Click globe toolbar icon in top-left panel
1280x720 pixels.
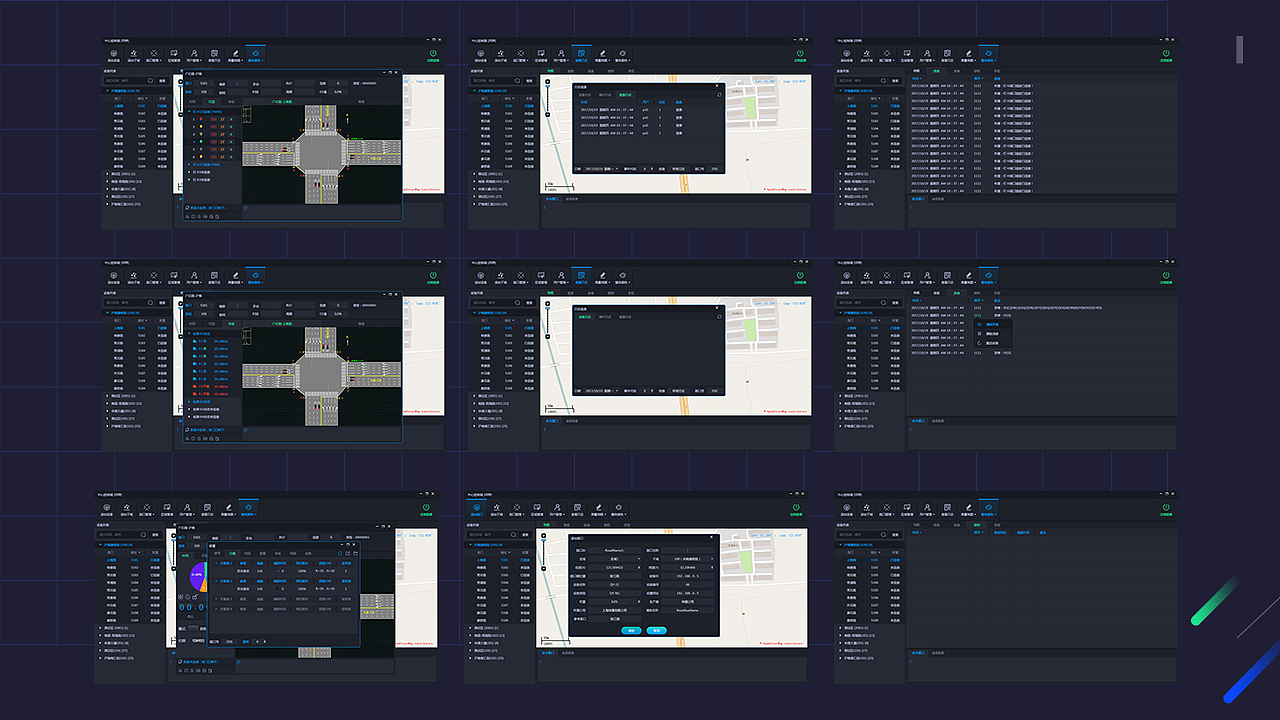click(113, 53)
